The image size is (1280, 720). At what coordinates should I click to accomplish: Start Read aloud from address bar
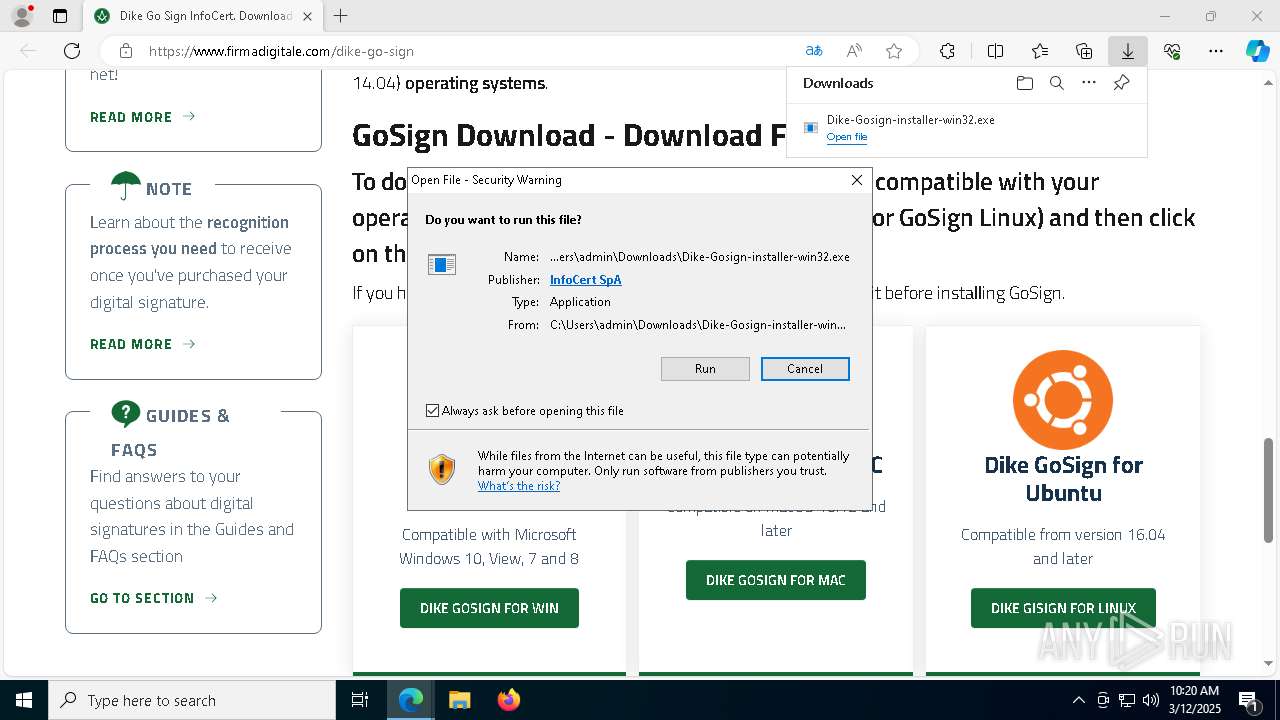[x=854, y=51]
